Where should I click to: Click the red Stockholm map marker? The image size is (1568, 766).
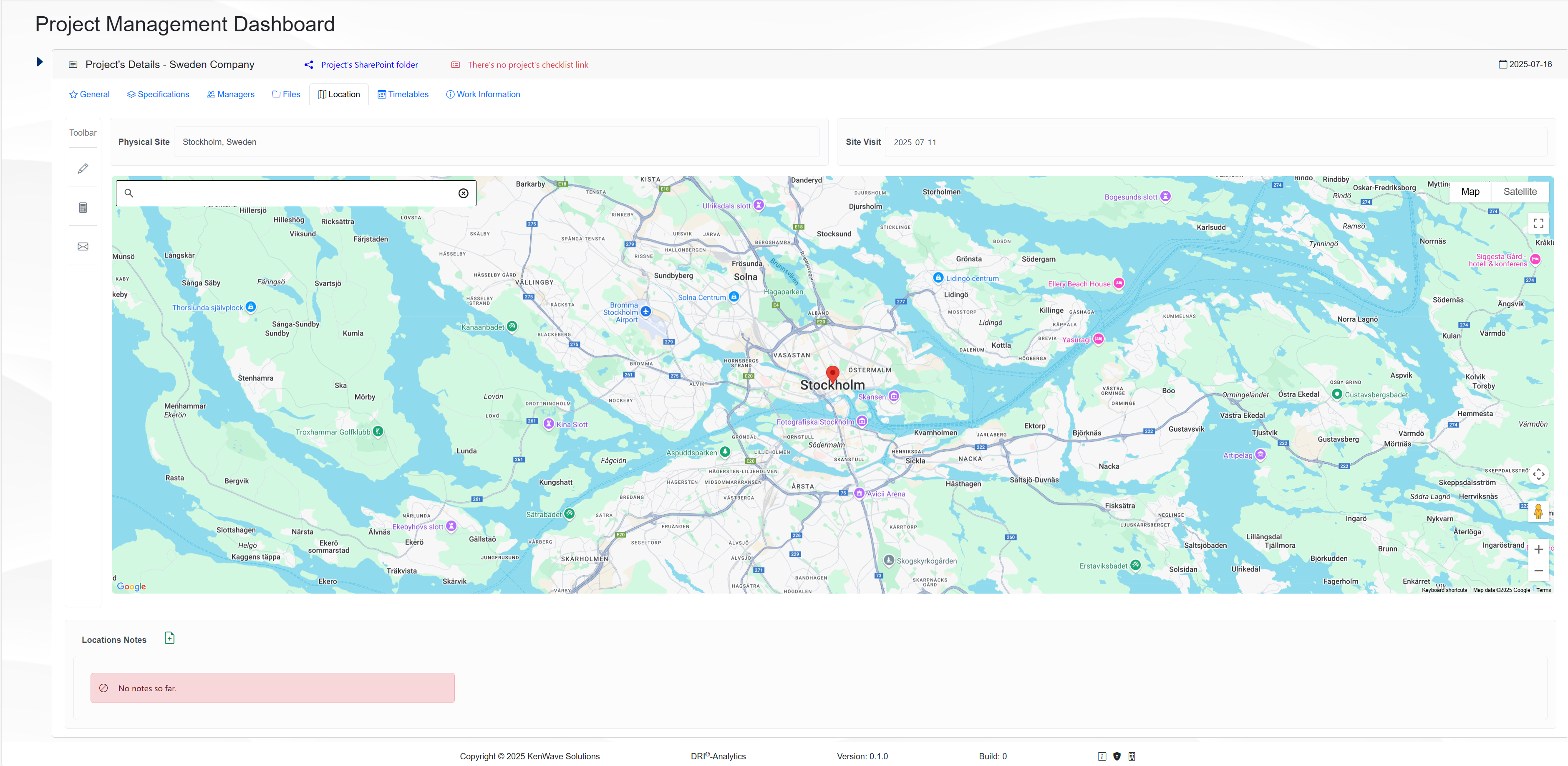pyautogui.click(x=832, y=373)
